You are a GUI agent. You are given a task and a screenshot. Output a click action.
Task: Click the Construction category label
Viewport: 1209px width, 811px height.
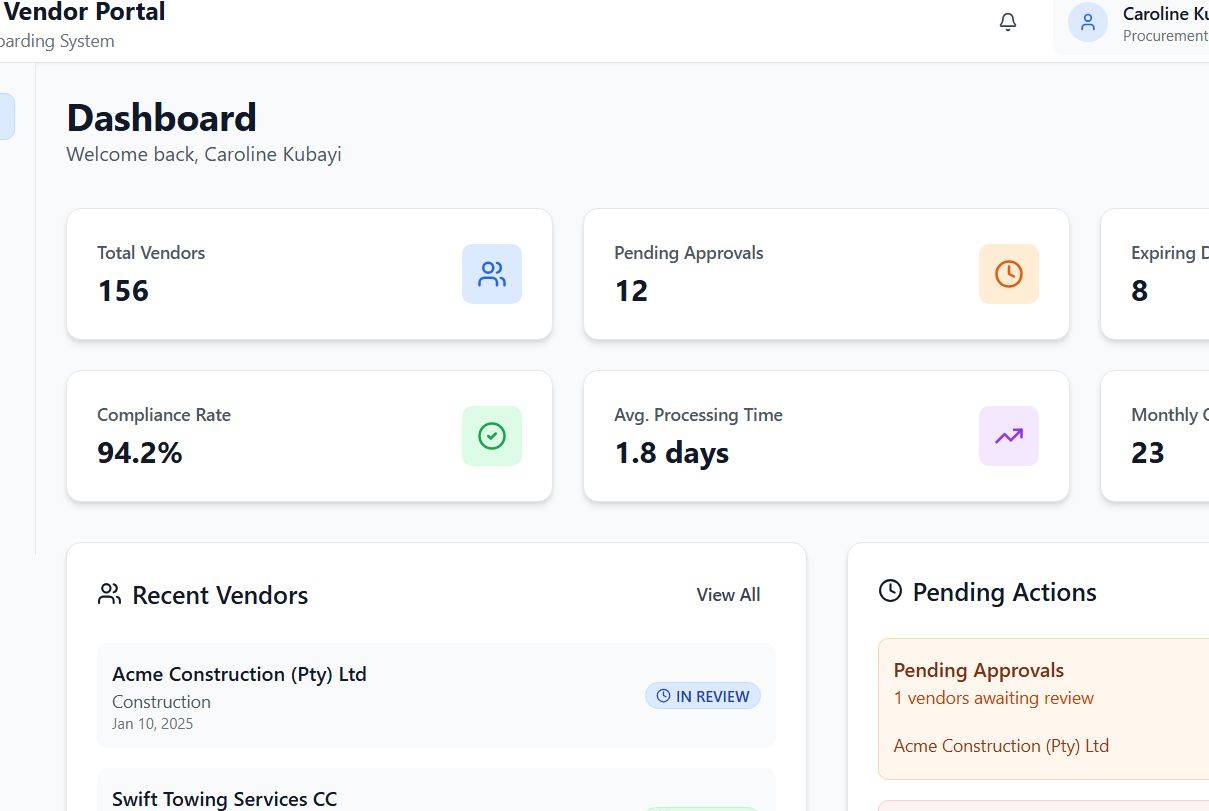tap(161, 702)
